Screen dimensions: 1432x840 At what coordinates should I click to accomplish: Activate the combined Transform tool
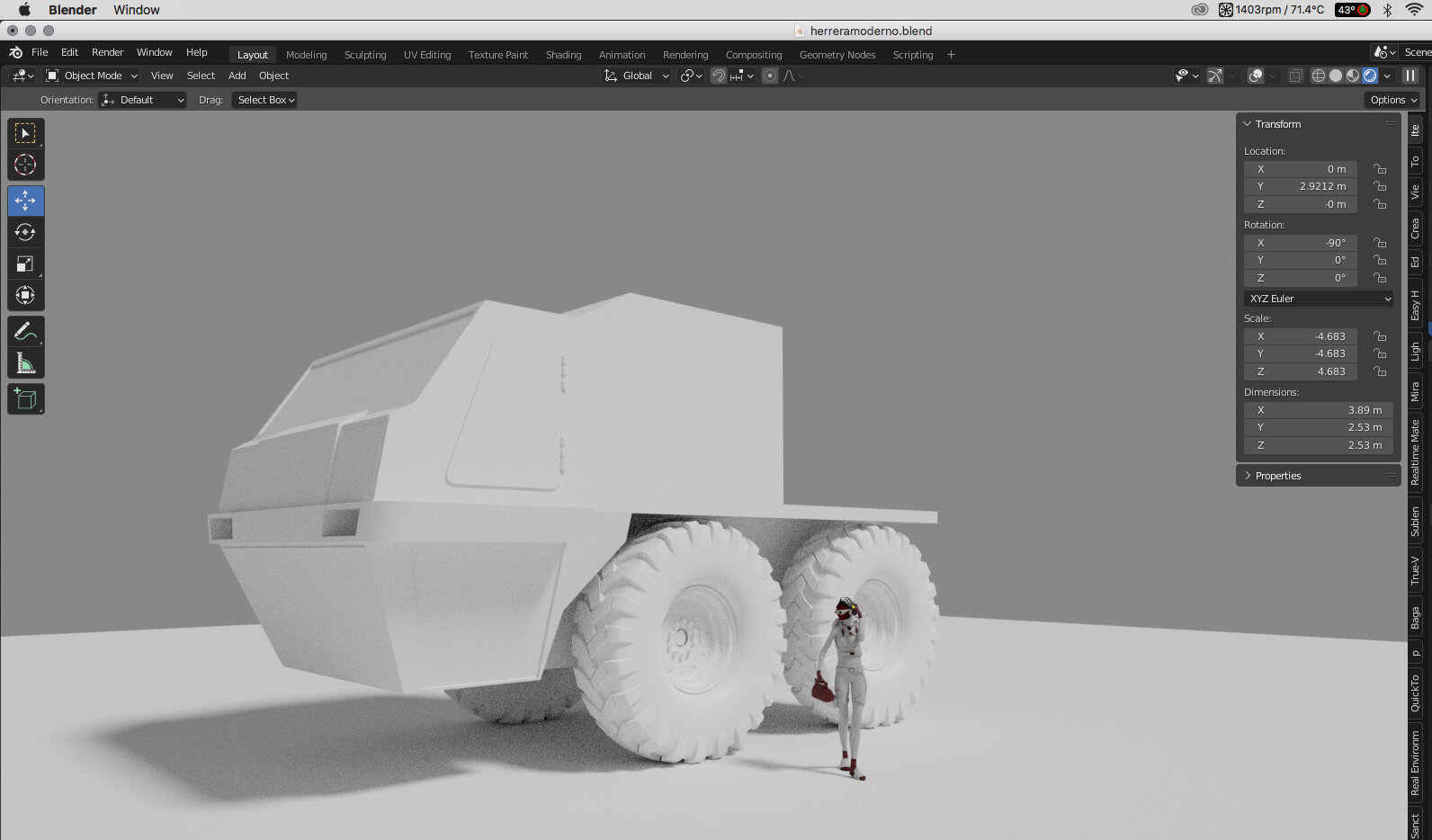click(25, 295)
